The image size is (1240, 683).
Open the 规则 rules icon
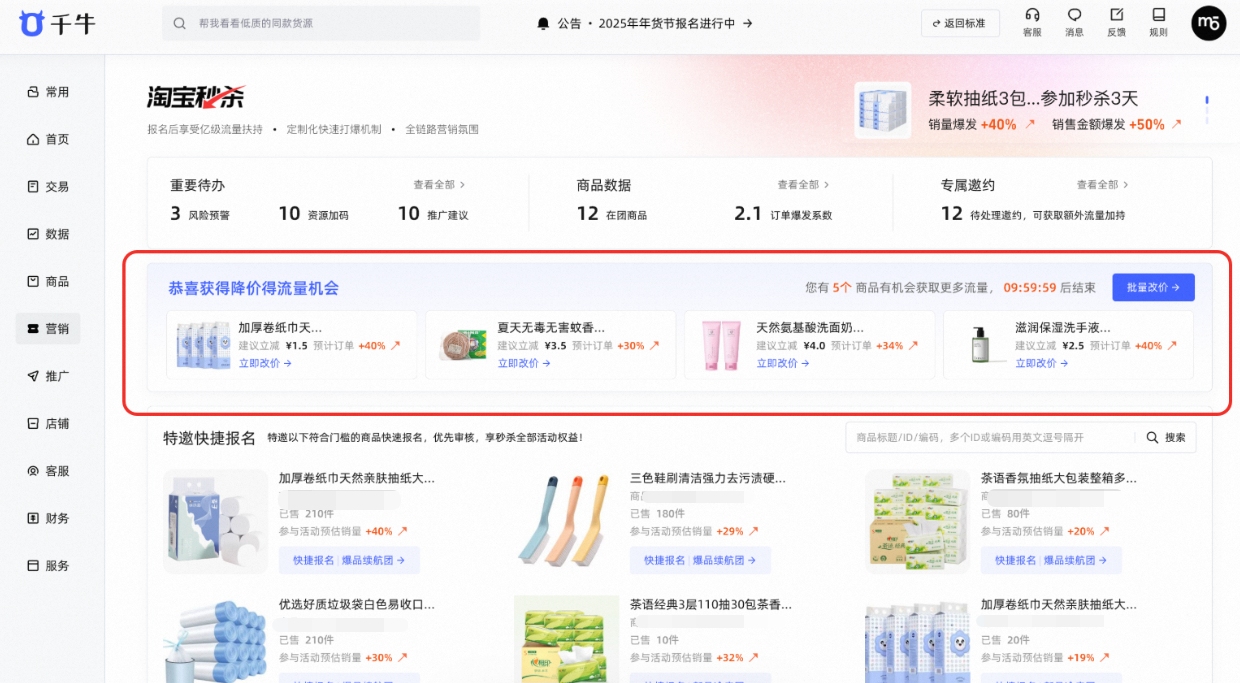[x=1158, y=15]
